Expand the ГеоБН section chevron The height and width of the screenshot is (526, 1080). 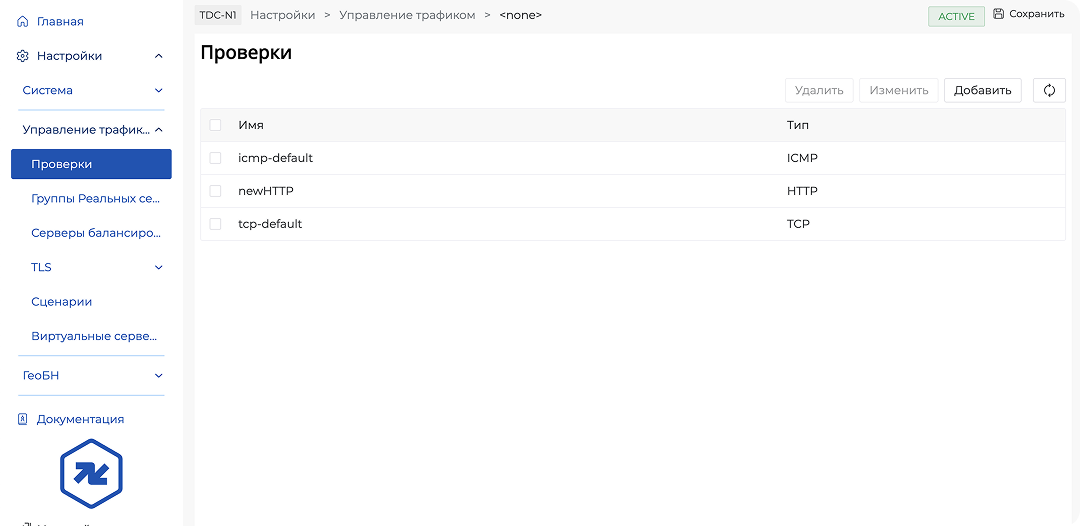point(158,375)
